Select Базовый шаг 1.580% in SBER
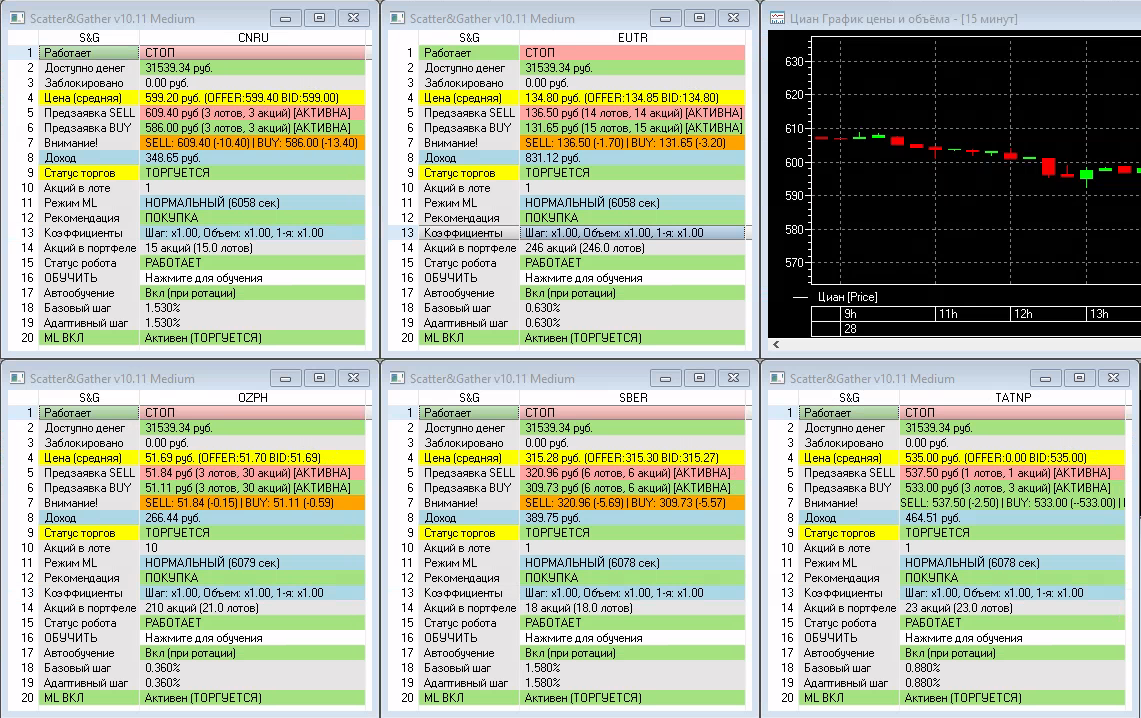The image size is (1141, 718). pos(632,668)
